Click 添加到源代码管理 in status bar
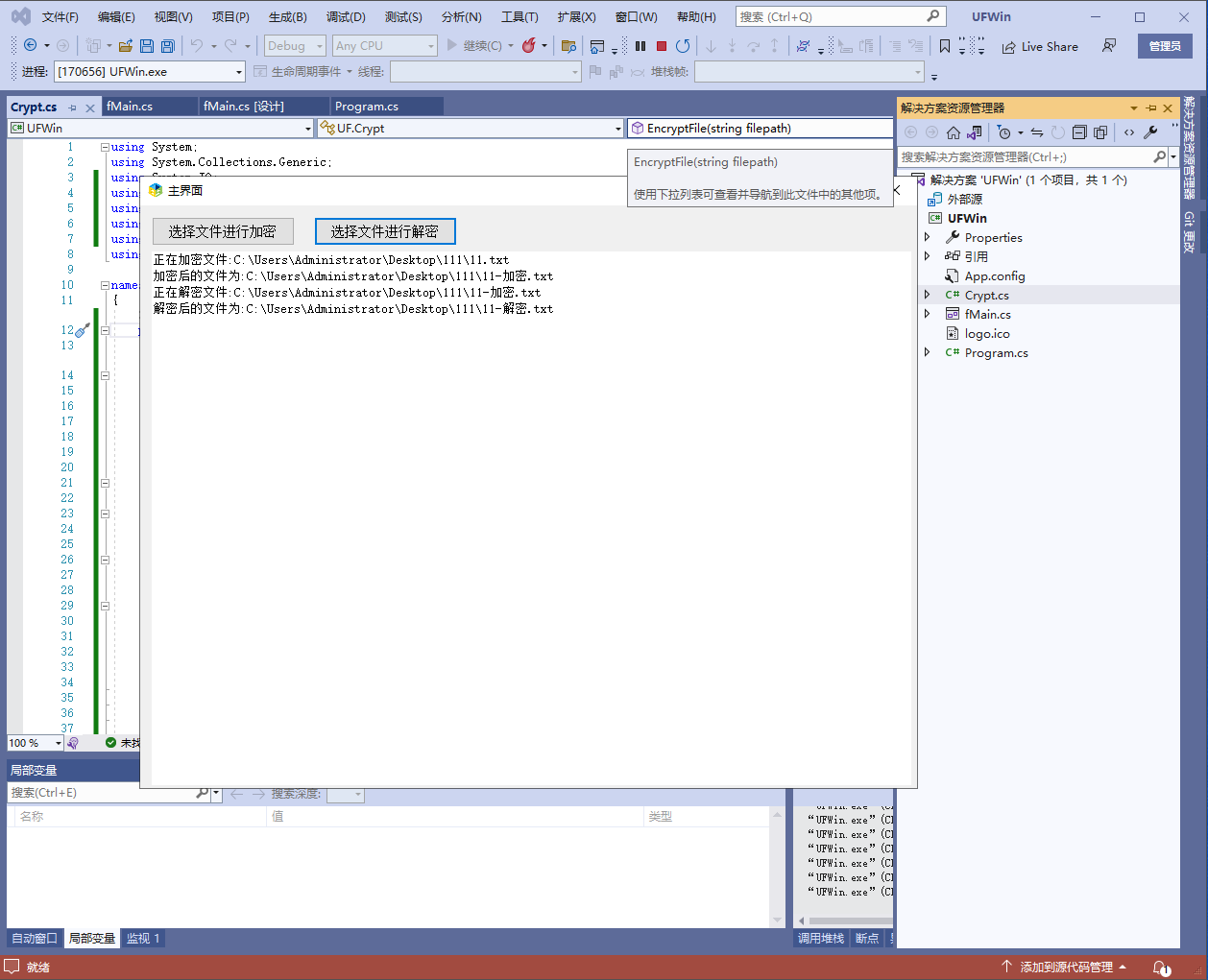Viewport: 1208px width, 980px height. [x=1064, y=967]
